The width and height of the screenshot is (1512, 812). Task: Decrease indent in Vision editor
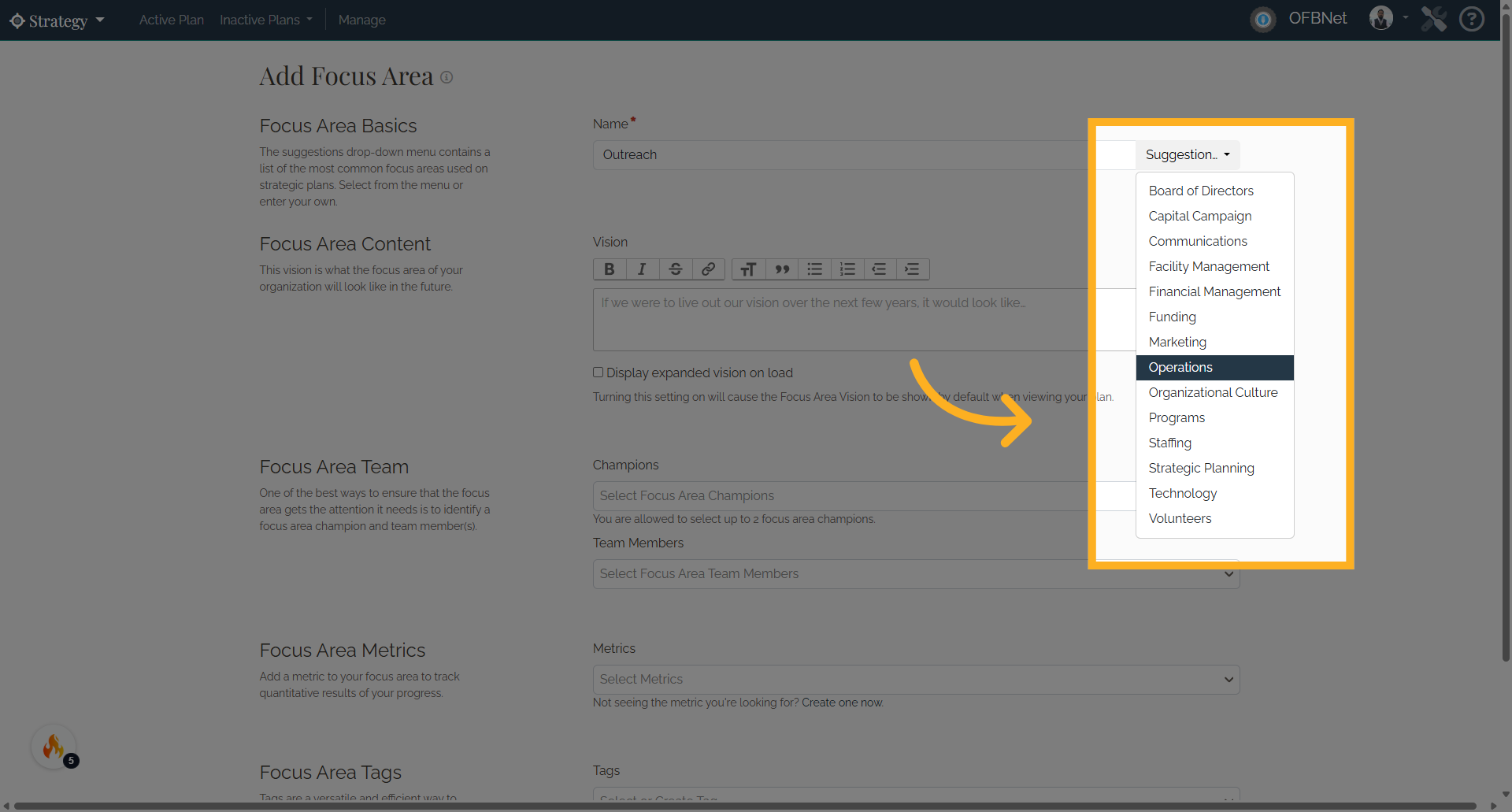(x=880, y=269)
